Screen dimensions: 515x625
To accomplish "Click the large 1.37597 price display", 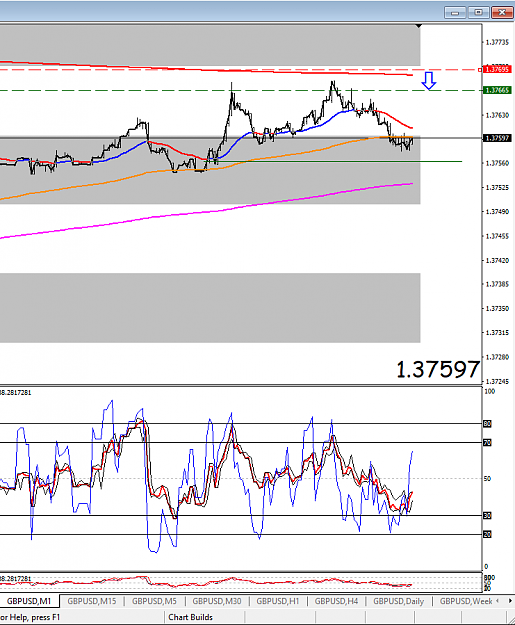I will click(x=438, y=369).
